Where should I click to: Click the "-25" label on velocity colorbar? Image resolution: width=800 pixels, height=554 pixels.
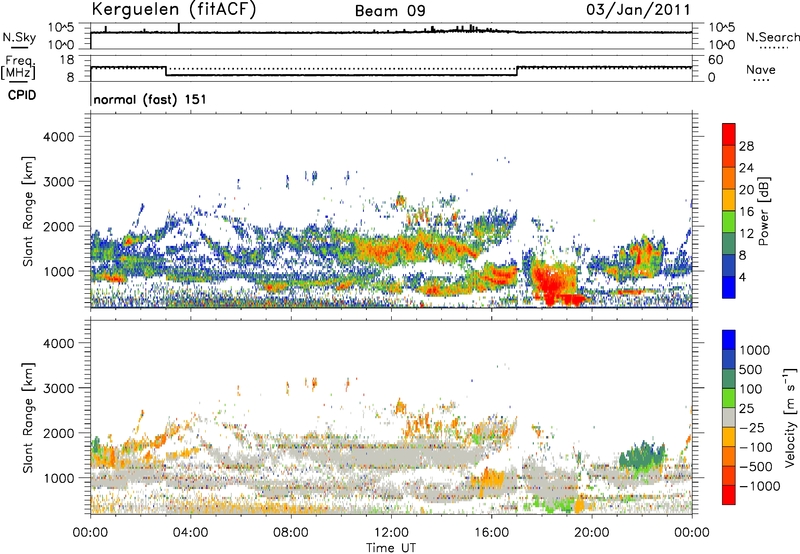[752, 428]
